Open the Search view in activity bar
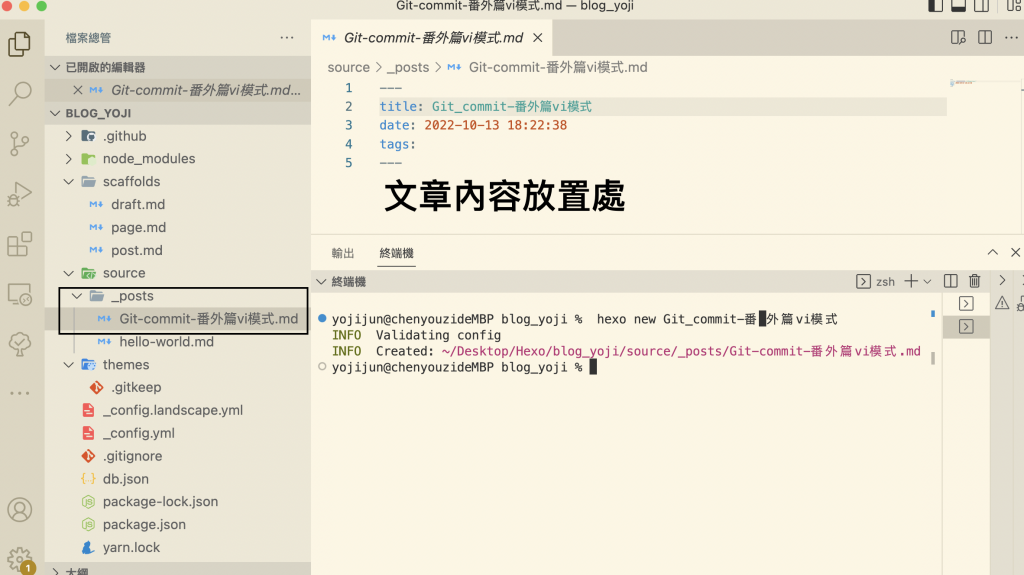The height and width of the screenshot is (575, 1024). 20,93
